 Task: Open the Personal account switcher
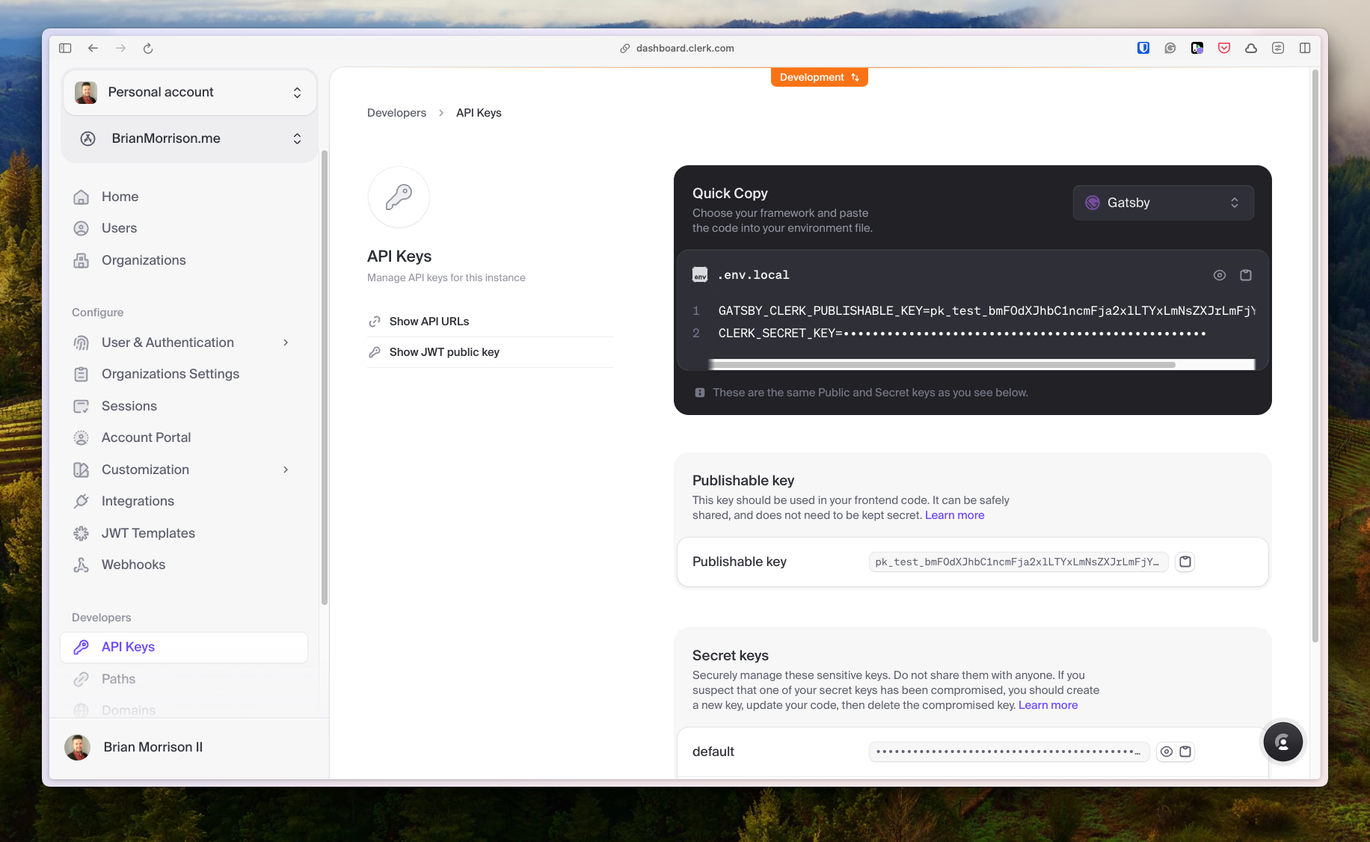(189, 92)
